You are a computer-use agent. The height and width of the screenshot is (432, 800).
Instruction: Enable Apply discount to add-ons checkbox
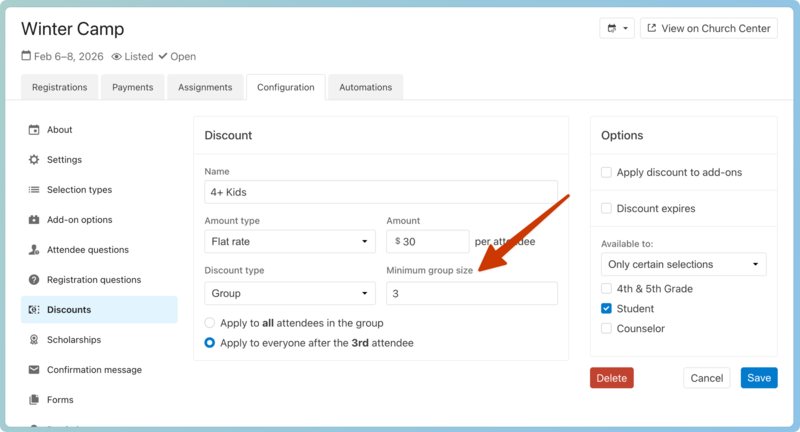[x=606, y=172]
